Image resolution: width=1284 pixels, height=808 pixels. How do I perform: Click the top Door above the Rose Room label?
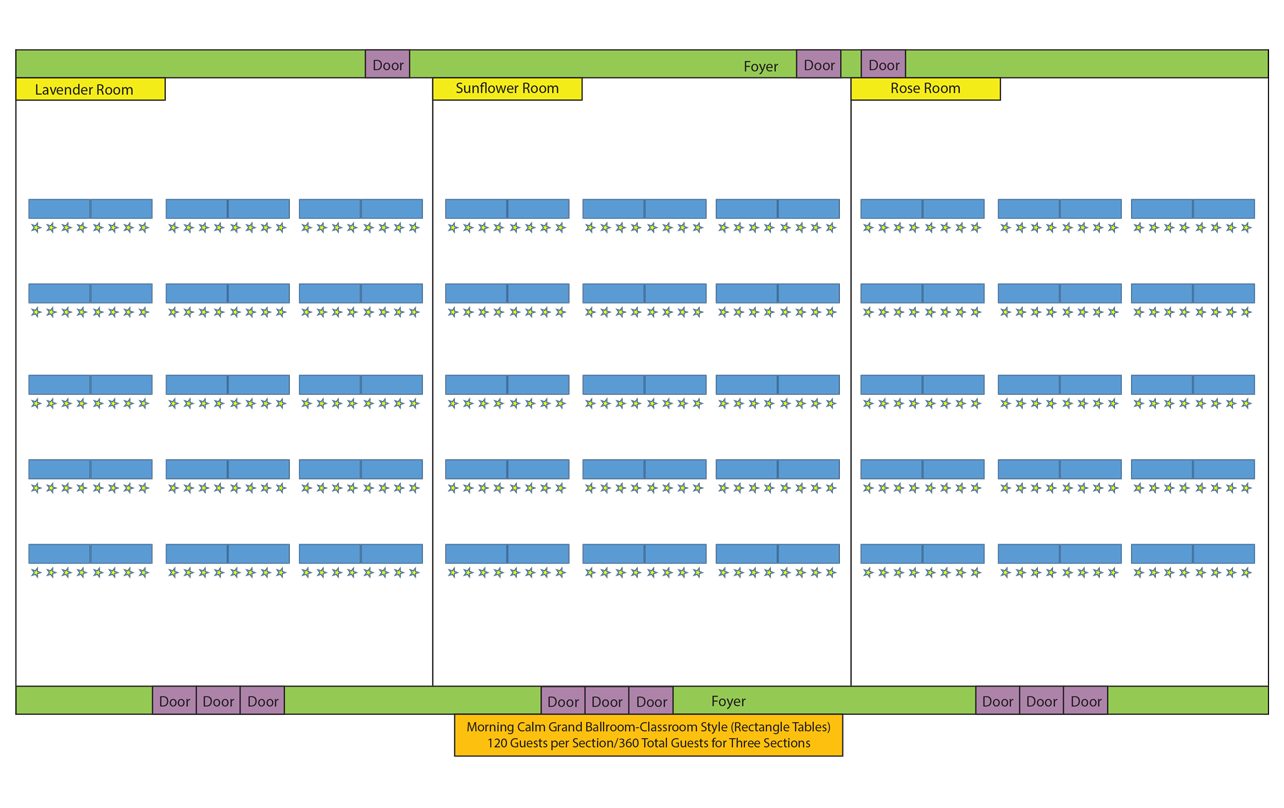(x=883, y=64)
